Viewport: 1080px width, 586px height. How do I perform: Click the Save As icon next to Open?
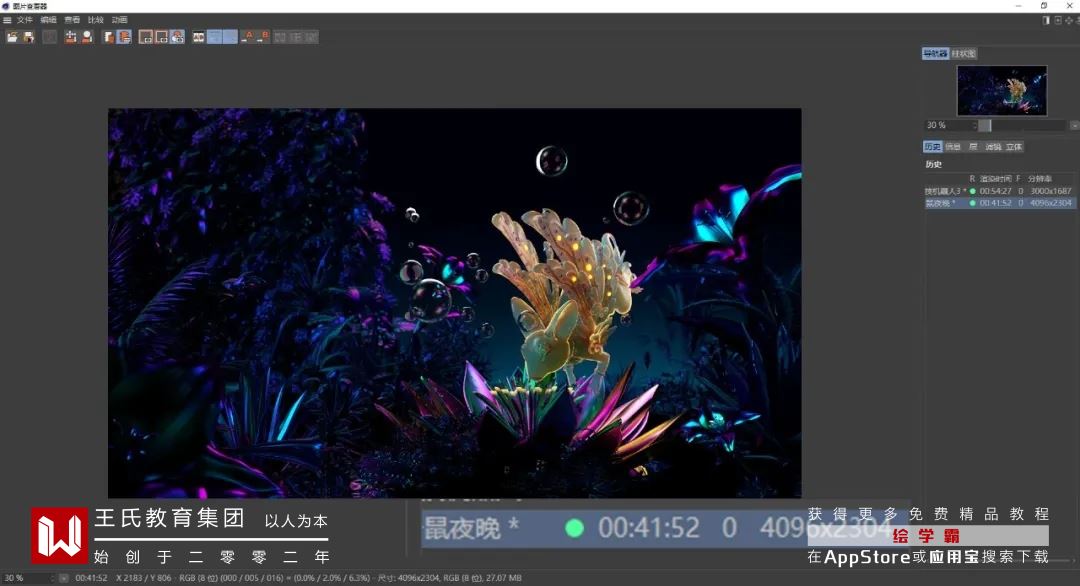(x=28, y=36)
